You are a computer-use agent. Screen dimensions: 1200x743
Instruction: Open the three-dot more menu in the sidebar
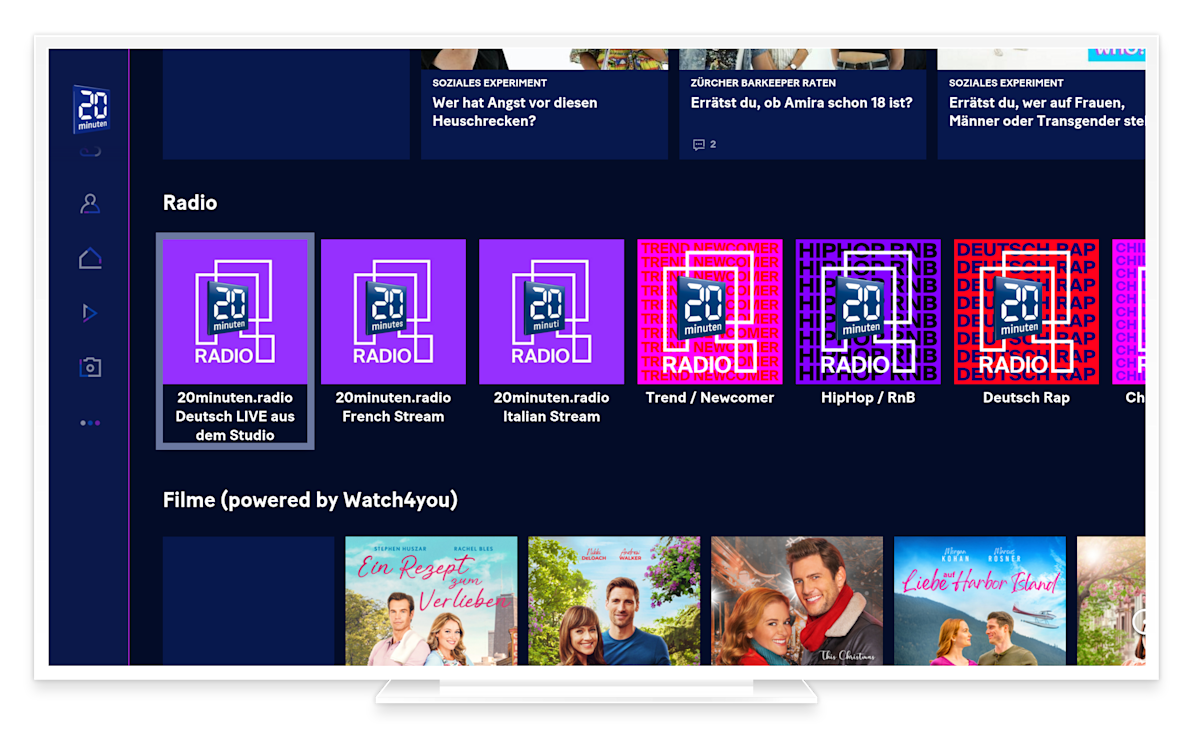tap(90, 423)
